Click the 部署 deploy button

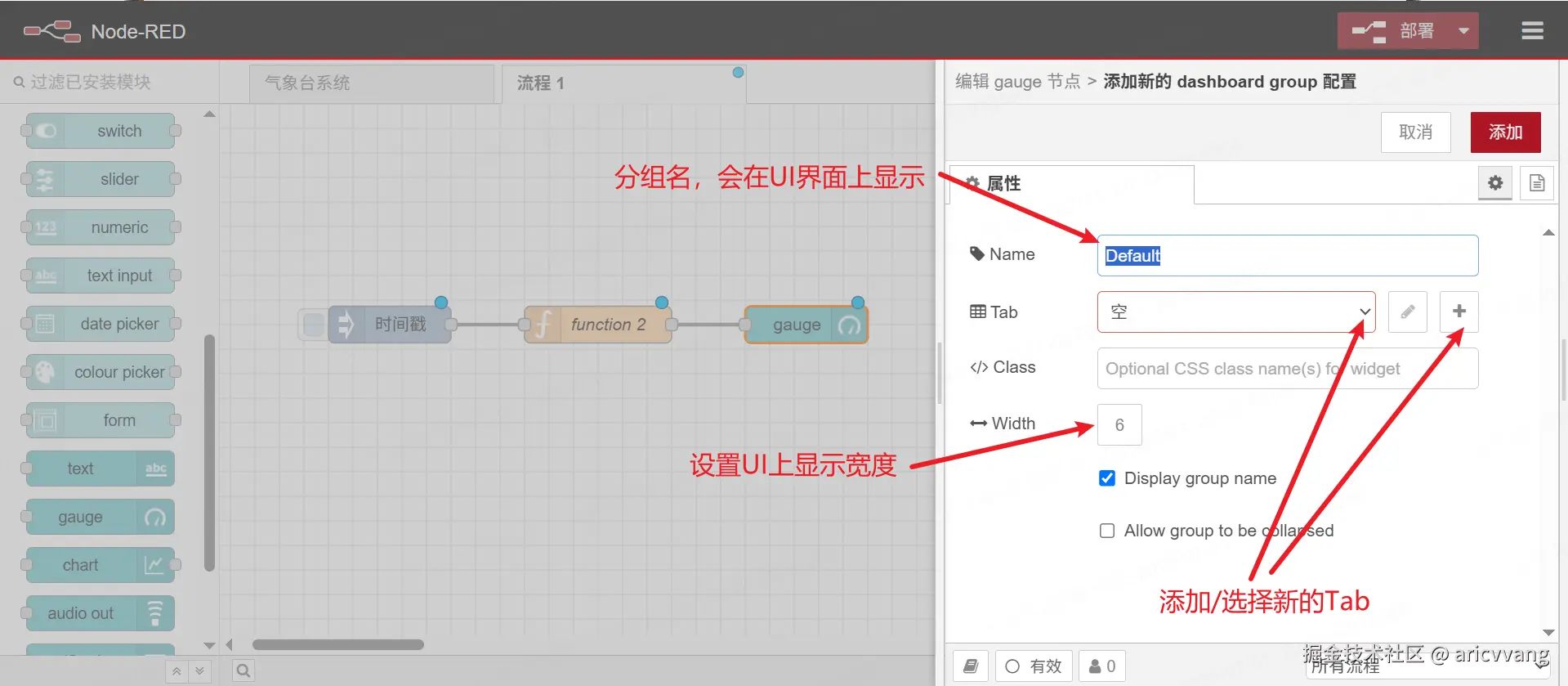tap(1393, 31)
